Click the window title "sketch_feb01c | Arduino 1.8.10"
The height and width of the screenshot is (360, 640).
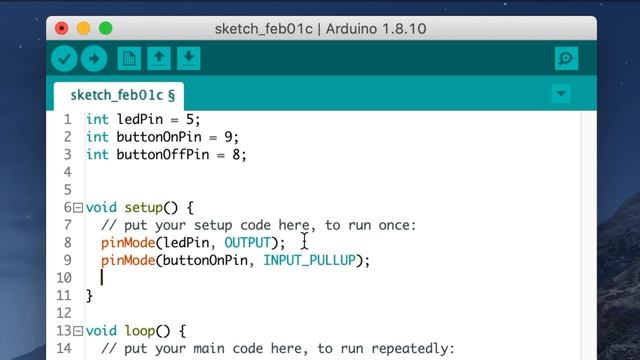pos(320,29)
